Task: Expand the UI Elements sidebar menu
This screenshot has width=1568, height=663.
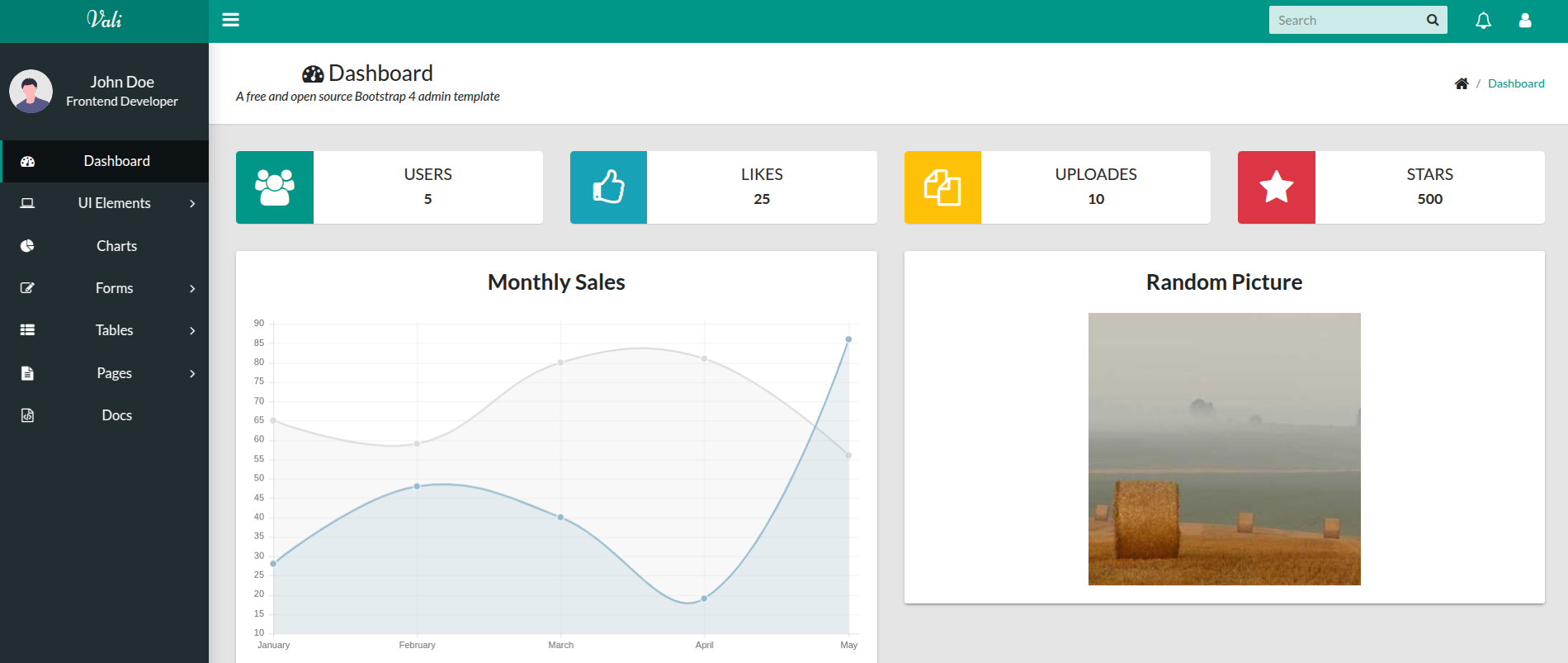Action: click(x=114, y=203)
